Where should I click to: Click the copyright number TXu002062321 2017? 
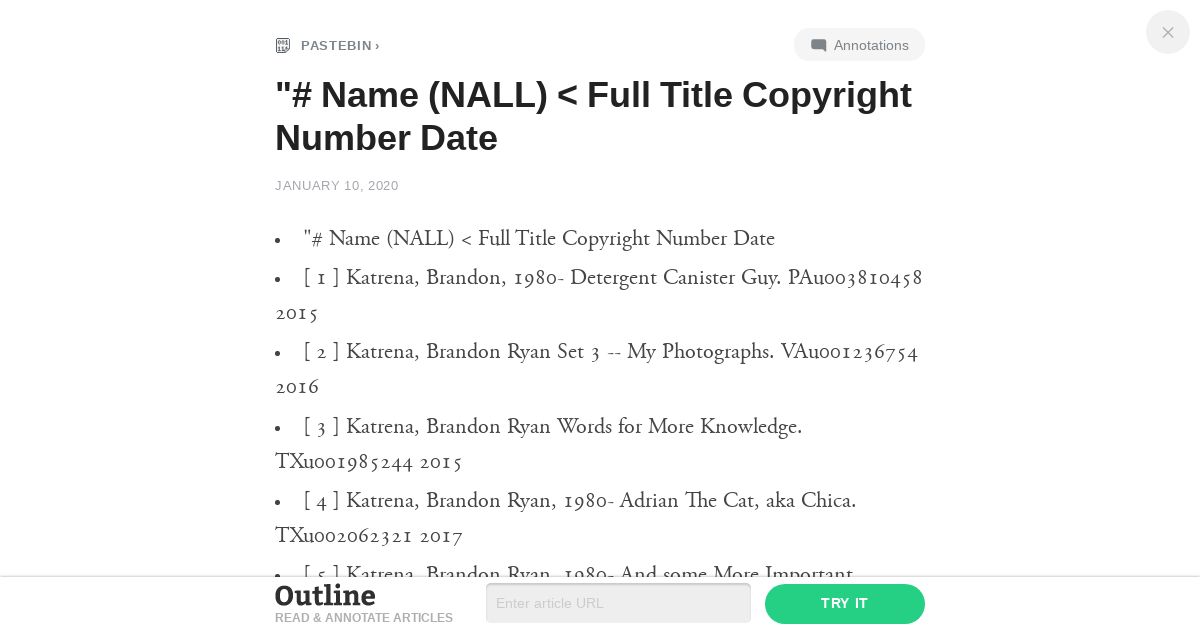pos(369,536)
